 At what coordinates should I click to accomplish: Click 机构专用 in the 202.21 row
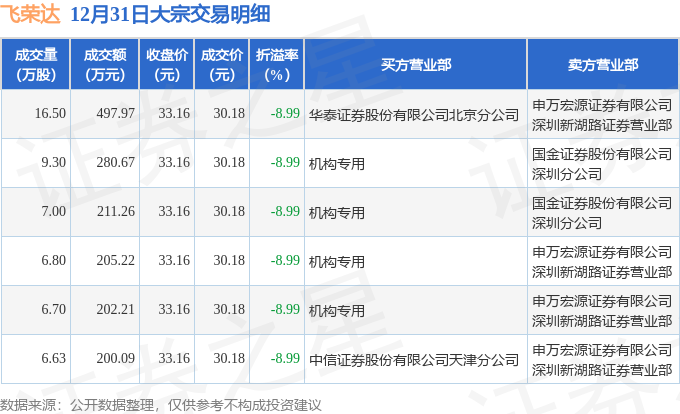pos(337,311)
